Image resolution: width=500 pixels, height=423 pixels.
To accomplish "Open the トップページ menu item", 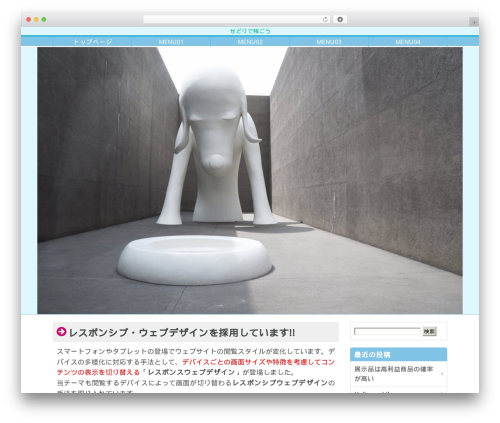I will [93, 42].
